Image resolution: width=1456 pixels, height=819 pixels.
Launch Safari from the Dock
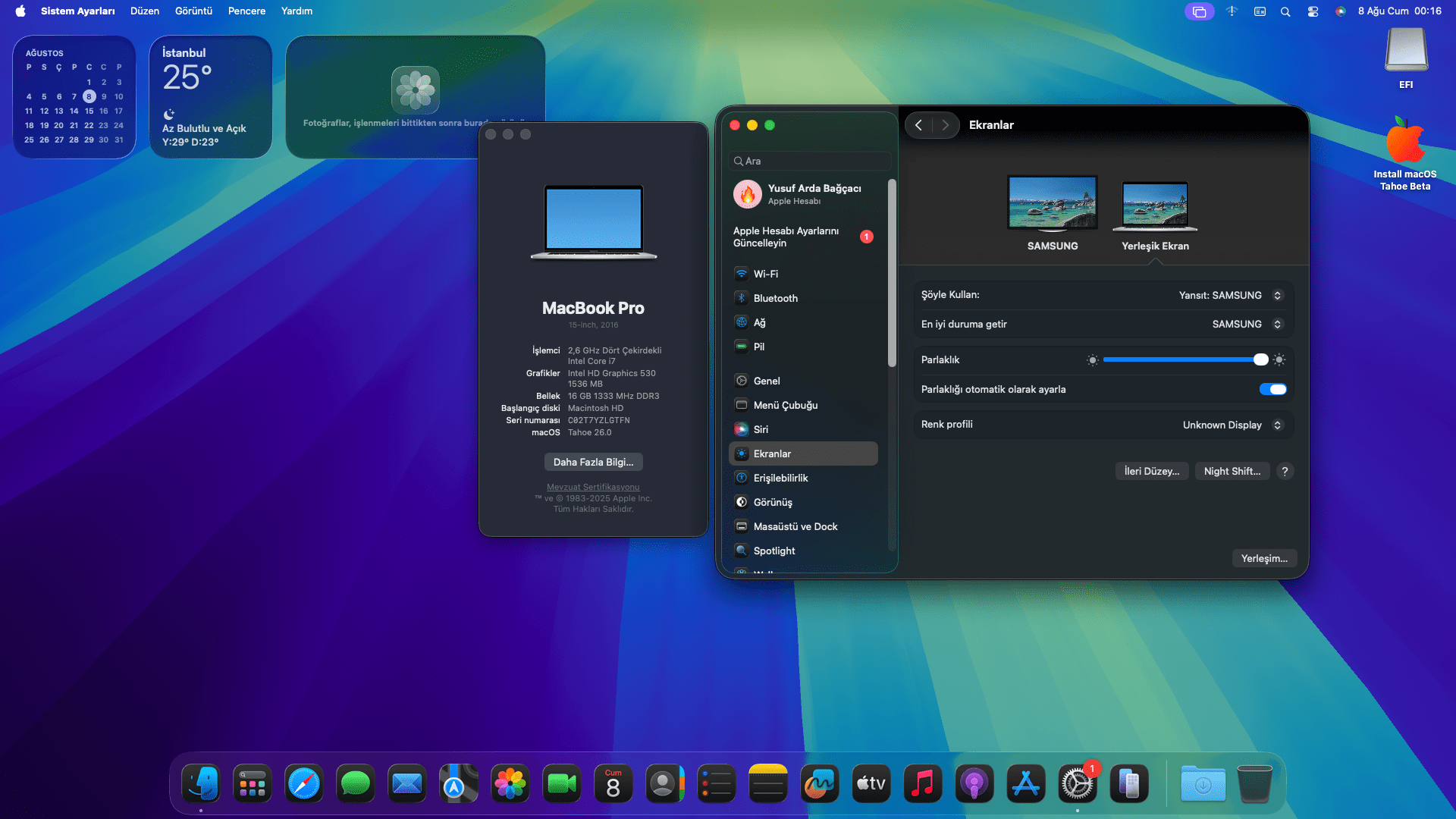[x=304, y=783]
